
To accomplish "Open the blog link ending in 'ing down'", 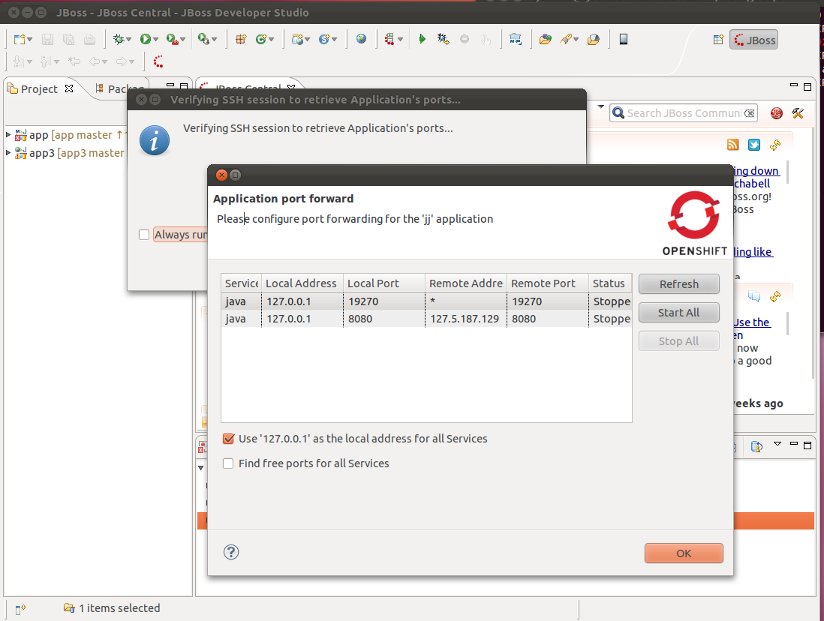I will 756,171.
